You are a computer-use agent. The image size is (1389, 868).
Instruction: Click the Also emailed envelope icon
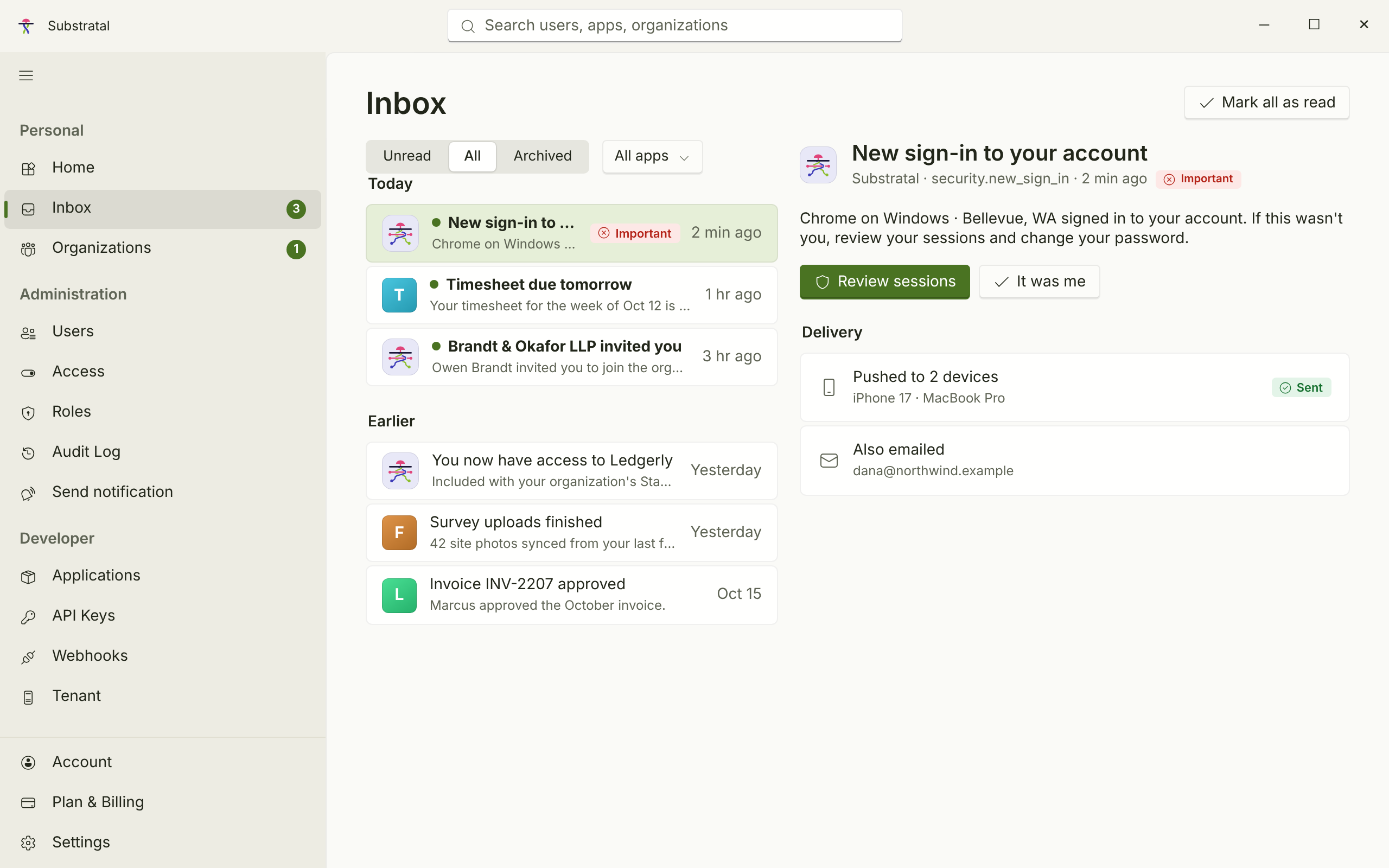tap(829, 461)
